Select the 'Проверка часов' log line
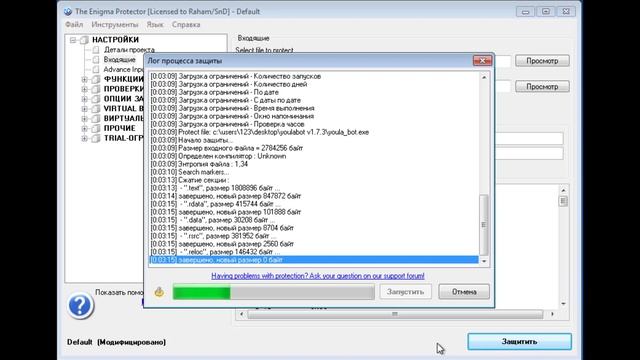The image size is (640, 360). [314, 124]
